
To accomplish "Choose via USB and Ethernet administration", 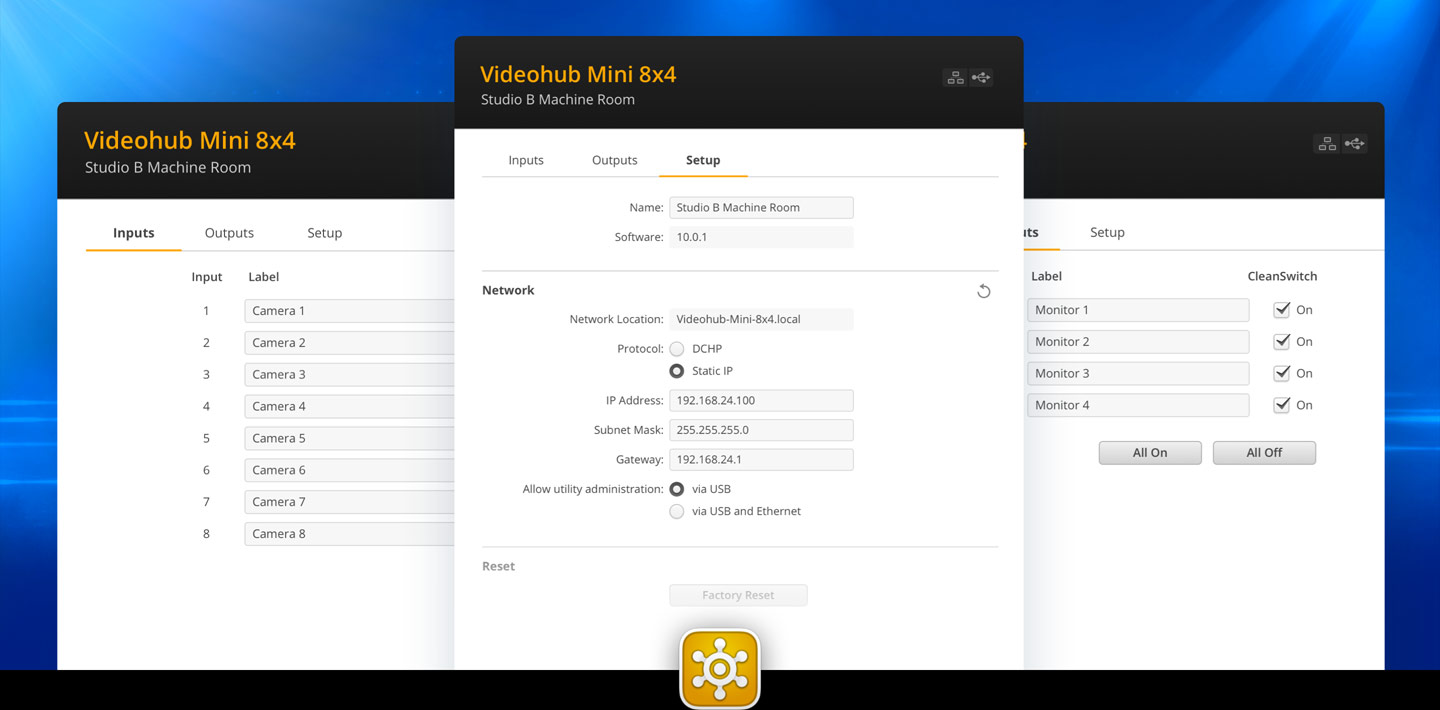I will pyautogui.click(x=677, y=511).
